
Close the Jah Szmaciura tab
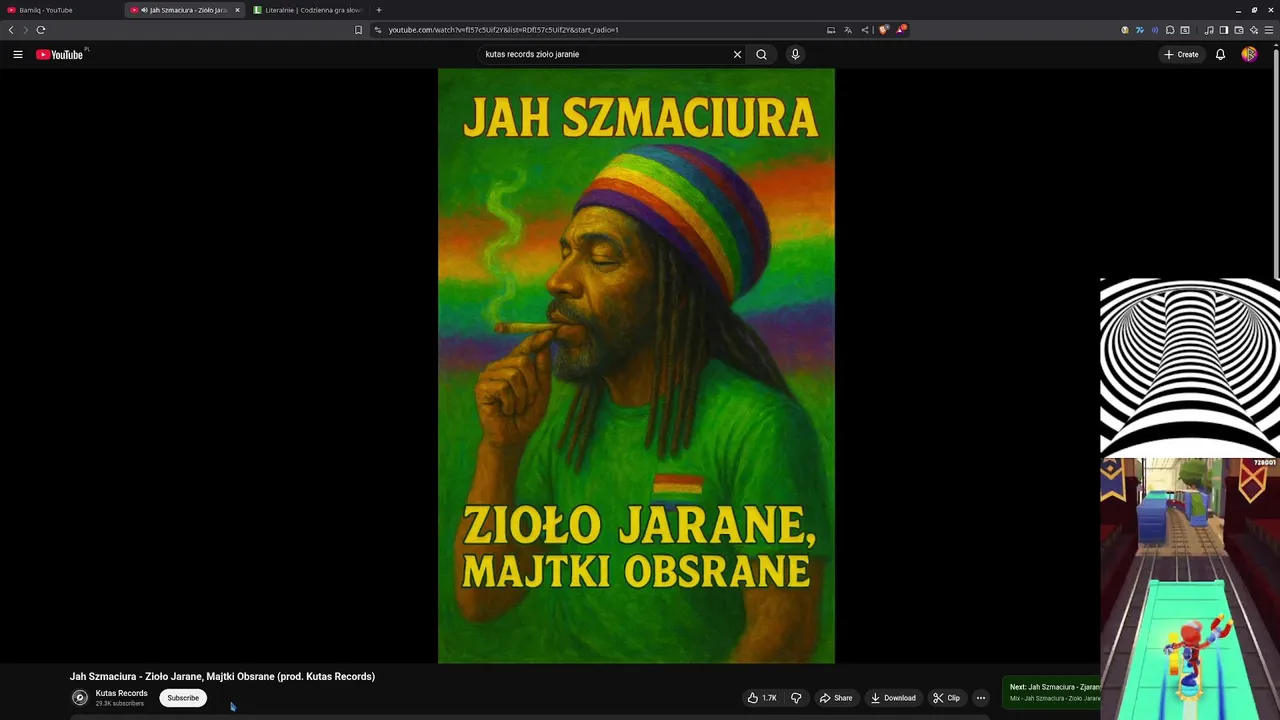coord(237,10)
